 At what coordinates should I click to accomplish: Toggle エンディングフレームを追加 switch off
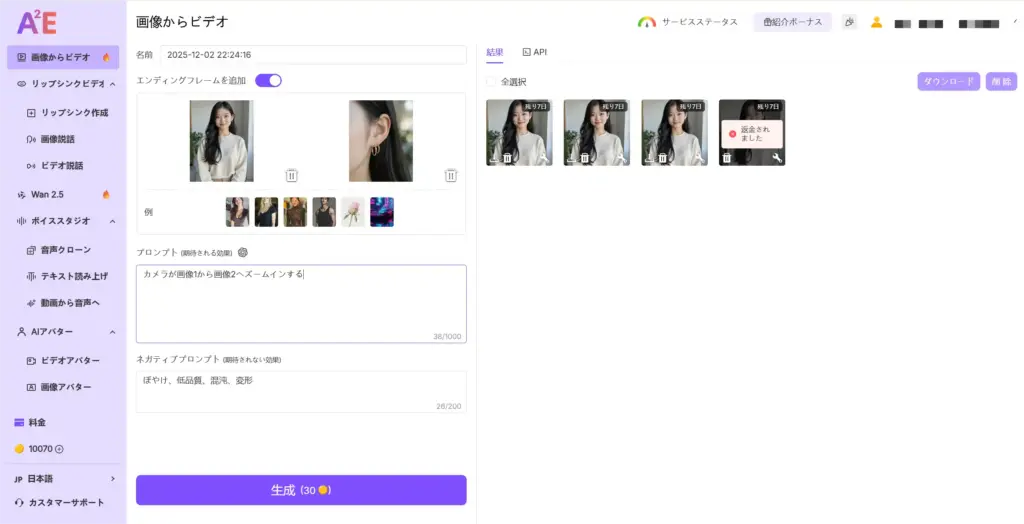[x=268, y=80]
